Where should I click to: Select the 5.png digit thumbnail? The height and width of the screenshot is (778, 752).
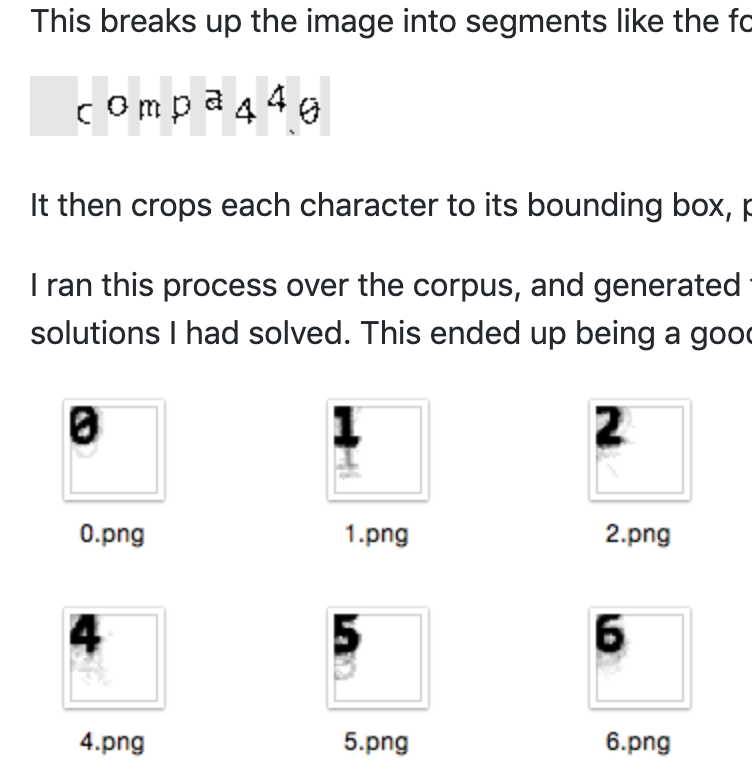[378, 658]
